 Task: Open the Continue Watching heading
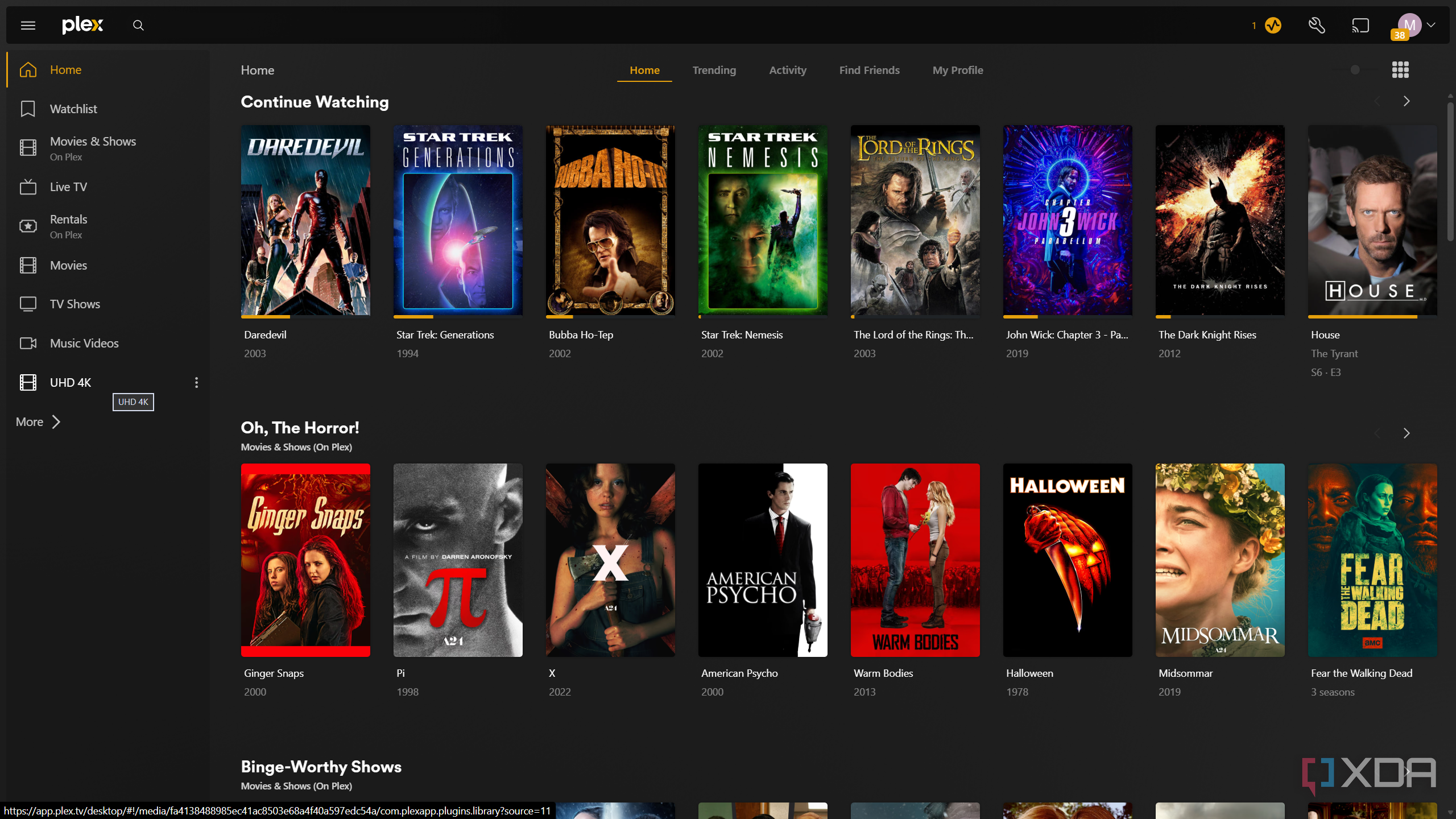click(315, 102)
